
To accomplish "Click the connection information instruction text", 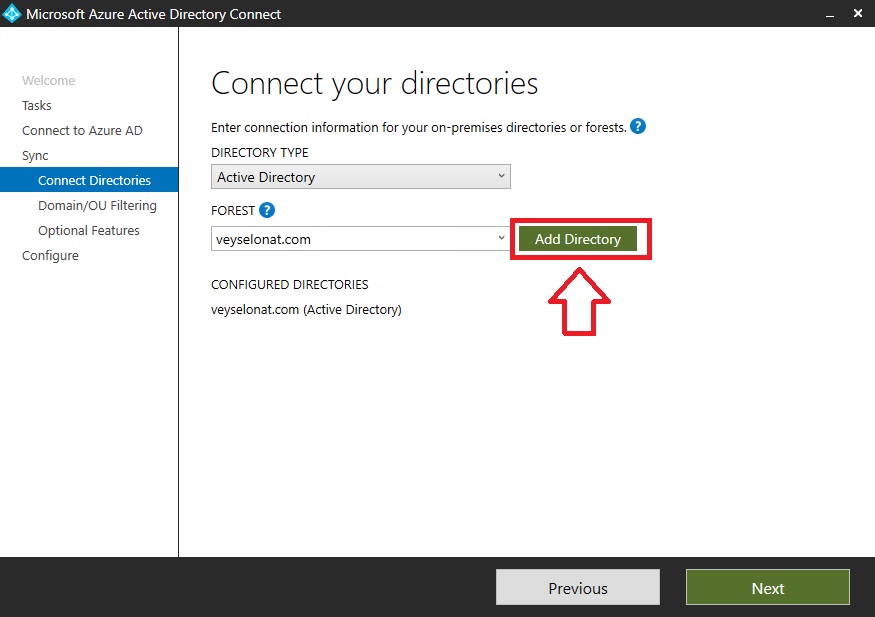I will pyautogui.click(x=419, y=127).
